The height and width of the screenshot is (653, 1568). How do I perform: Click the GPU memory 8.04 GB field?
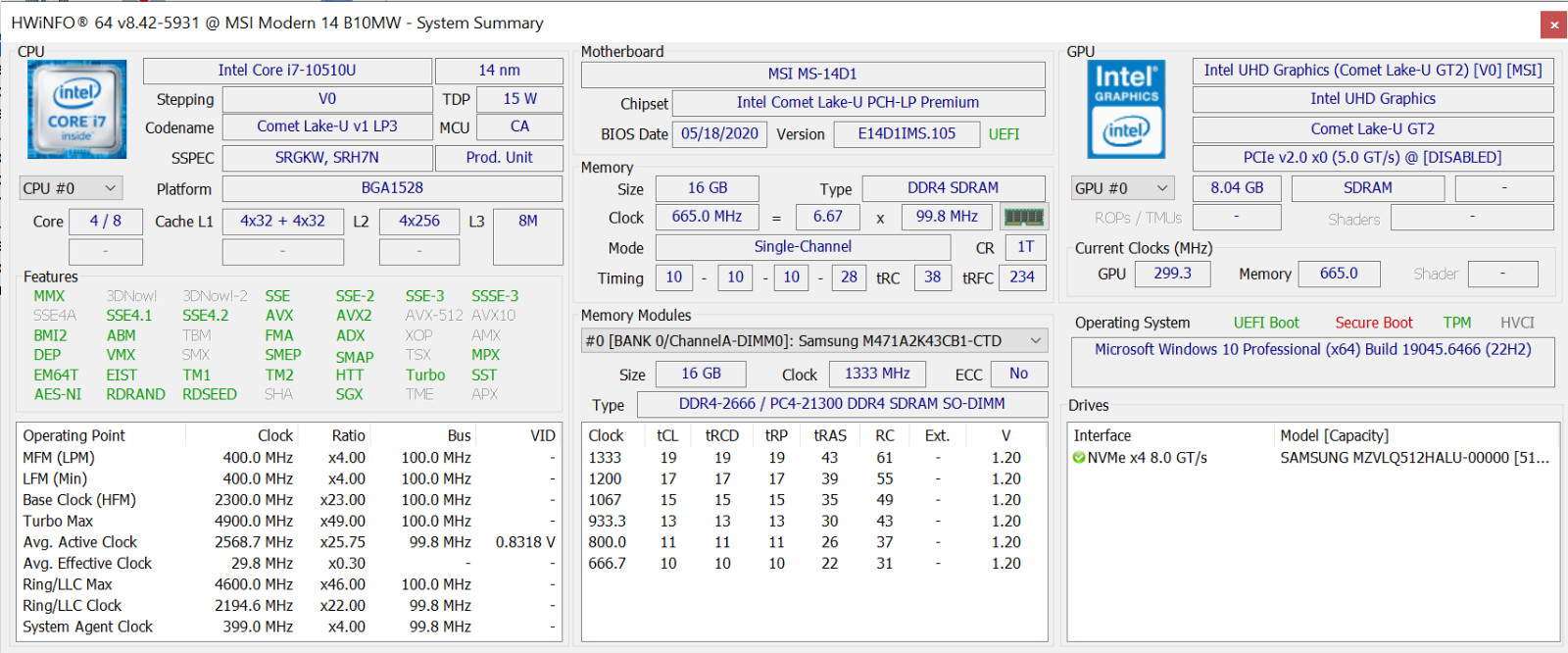pos(1237,188)
